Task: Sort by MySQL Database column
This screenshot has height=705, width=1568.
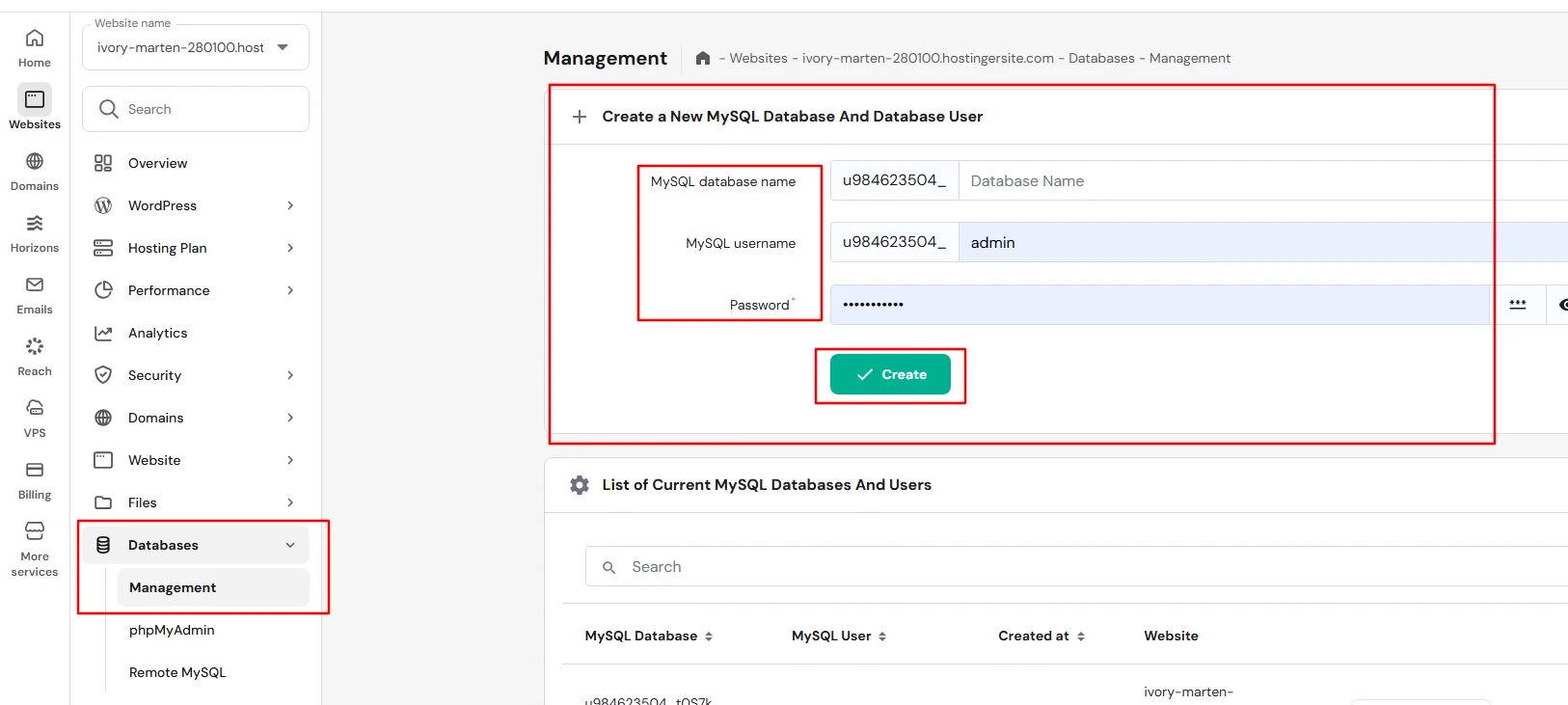Action: click(648, 637)
